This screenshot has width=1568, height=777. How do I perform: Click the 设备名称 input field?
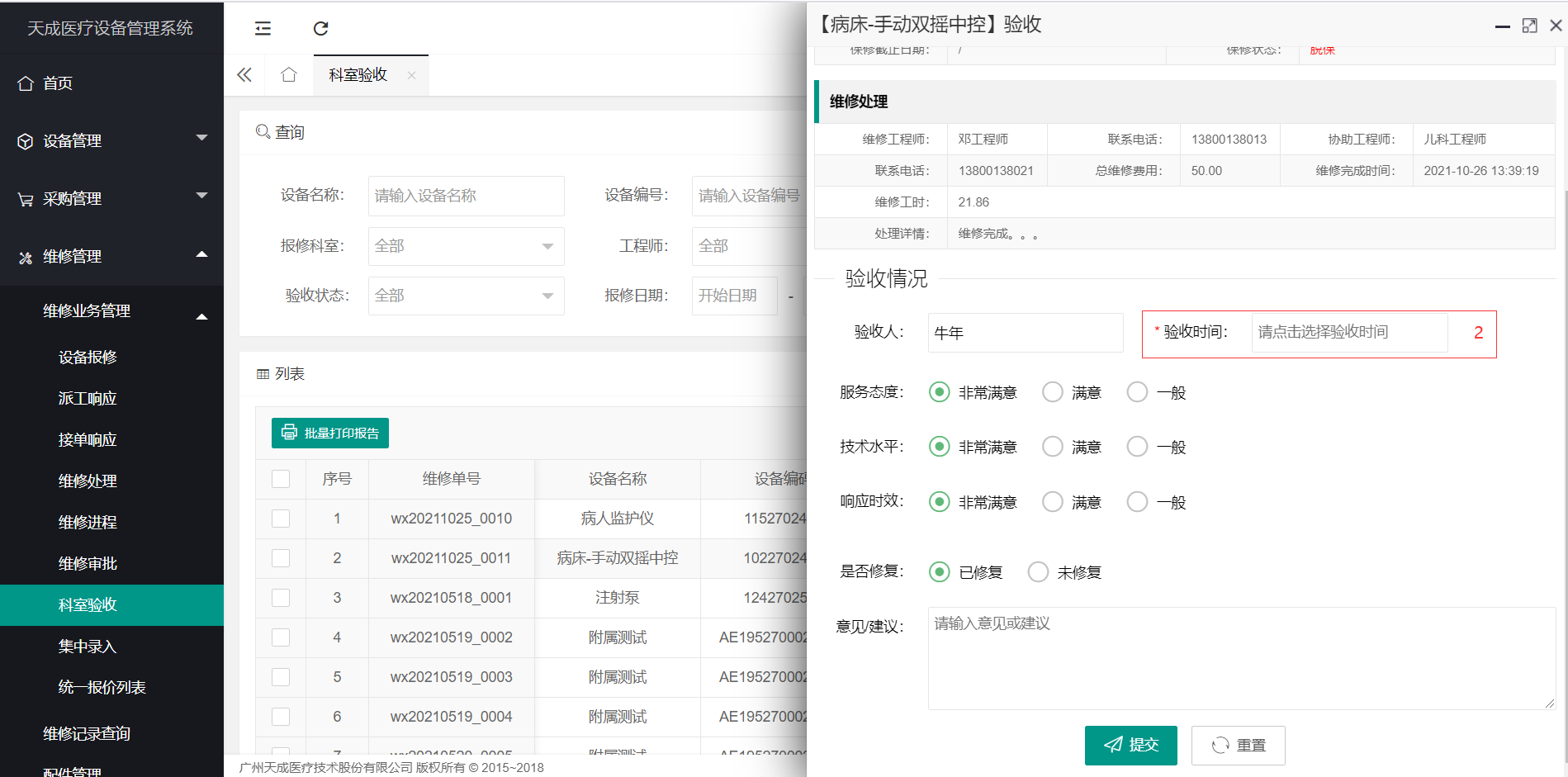point(467,196)
